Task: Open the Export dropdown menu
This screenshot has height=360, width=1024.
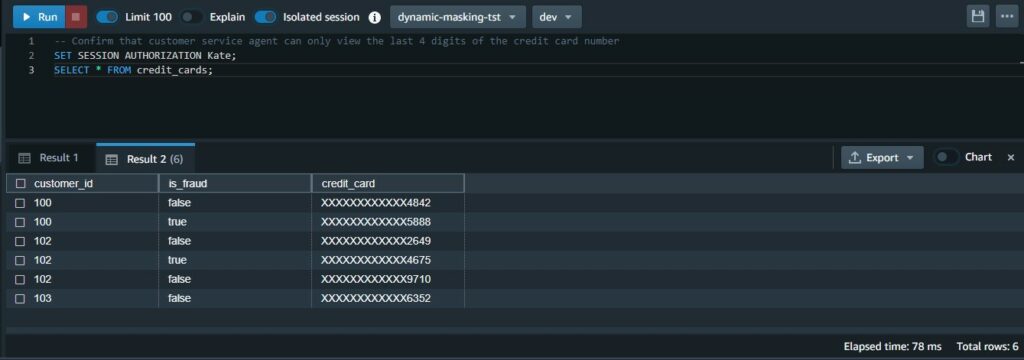Action: pos(882,157)
